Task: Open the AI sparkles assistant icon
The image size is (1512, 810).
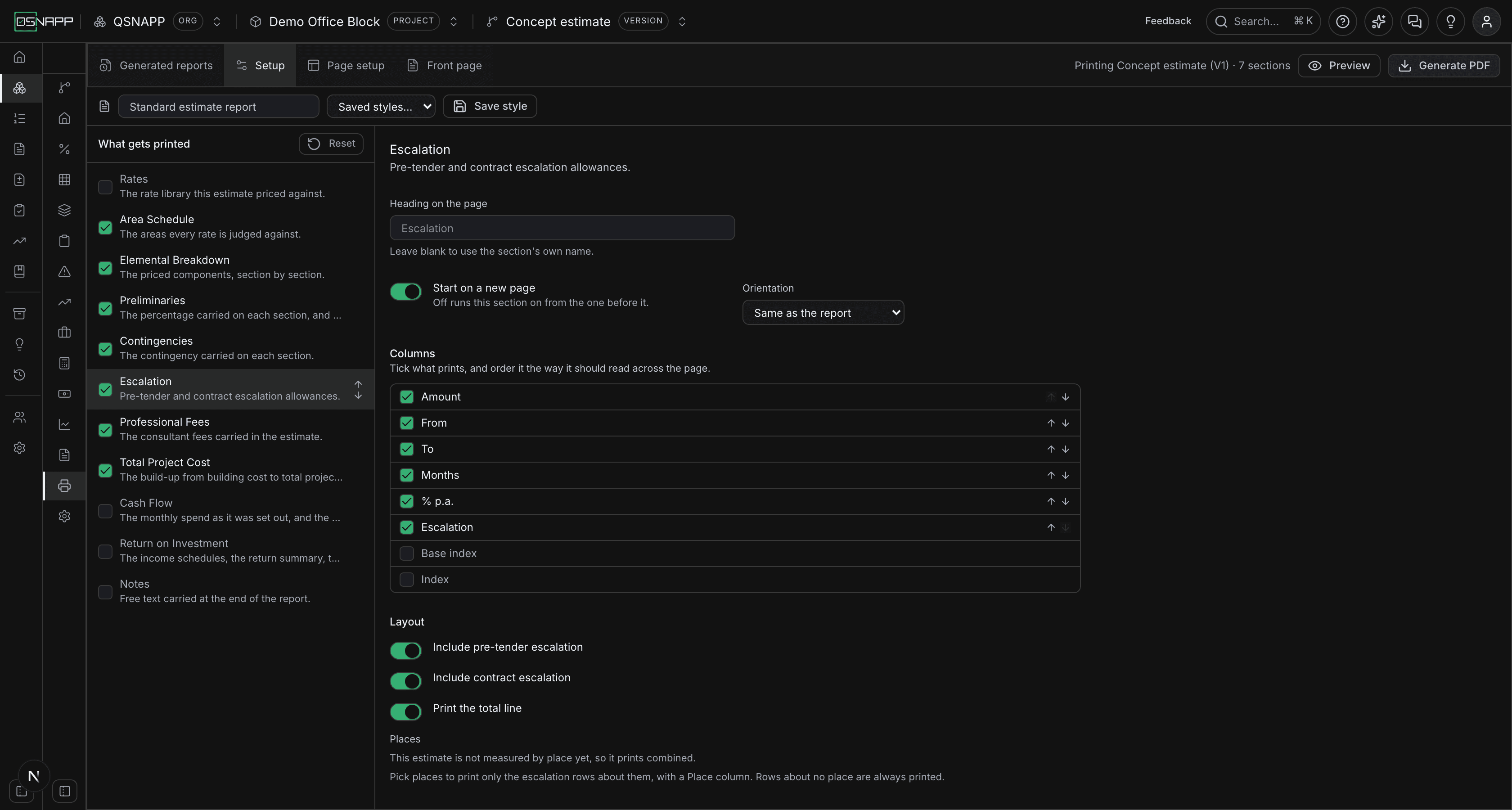Action: (x=1378, y=22)
